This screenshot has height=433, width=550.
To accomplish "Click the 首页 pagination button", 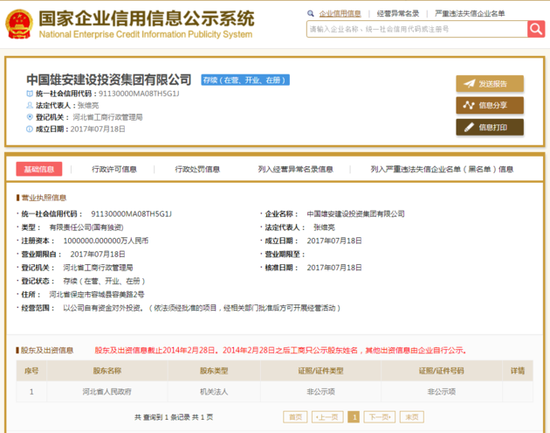I will coord(295,417).
